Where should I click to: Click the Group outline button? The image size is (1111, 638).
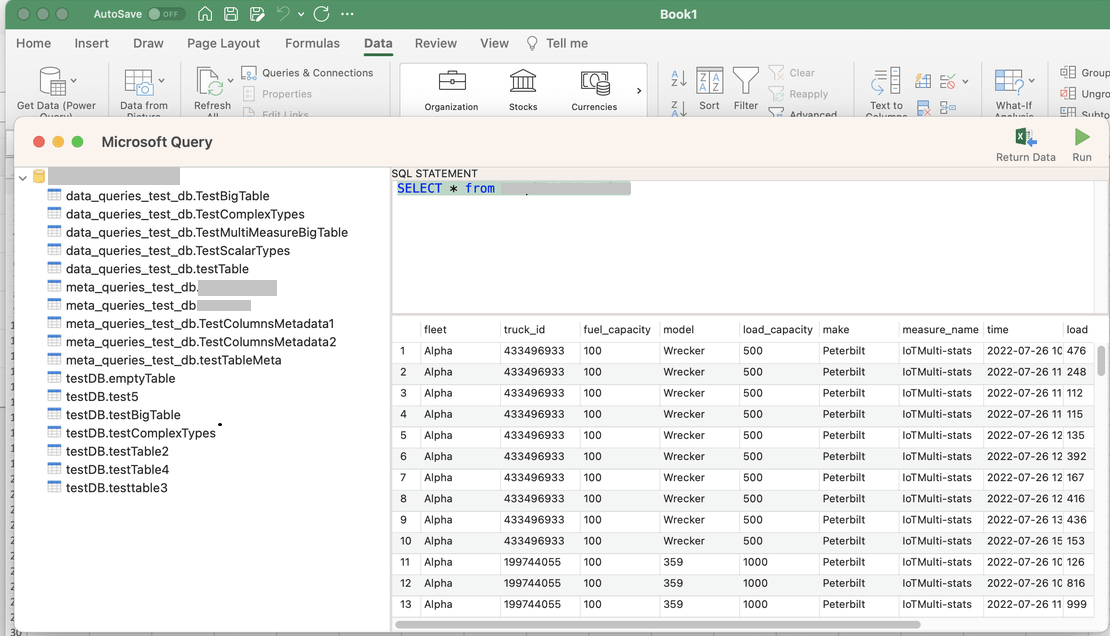tap(1084, 72)
